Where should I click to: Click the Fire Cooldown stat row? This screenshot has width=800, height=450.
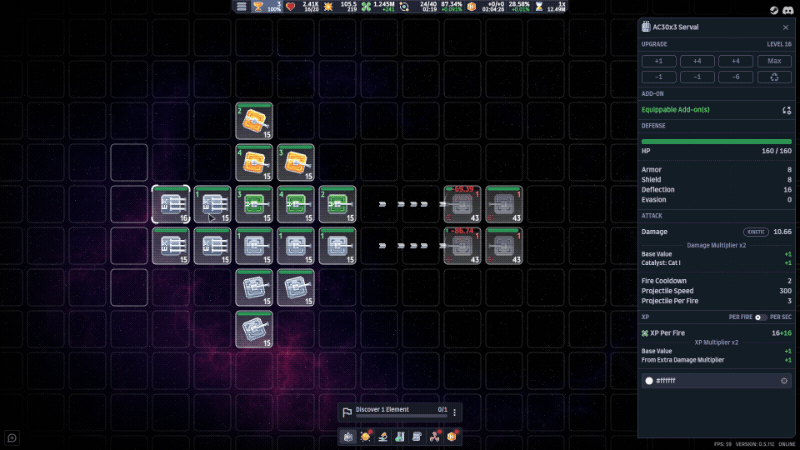pos(716,281)
